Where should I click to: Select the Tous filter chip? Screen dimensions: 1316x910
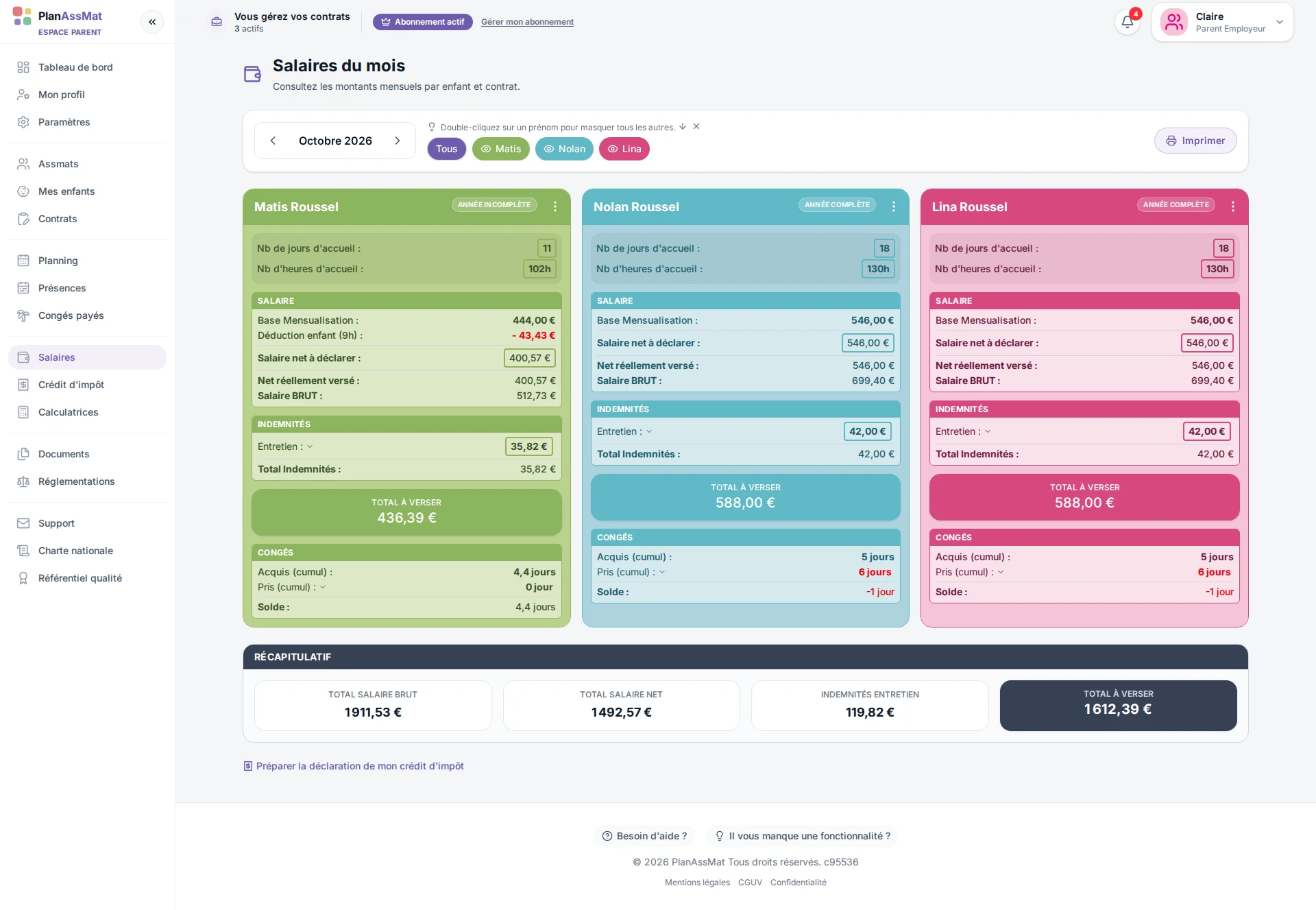(447, 149)
